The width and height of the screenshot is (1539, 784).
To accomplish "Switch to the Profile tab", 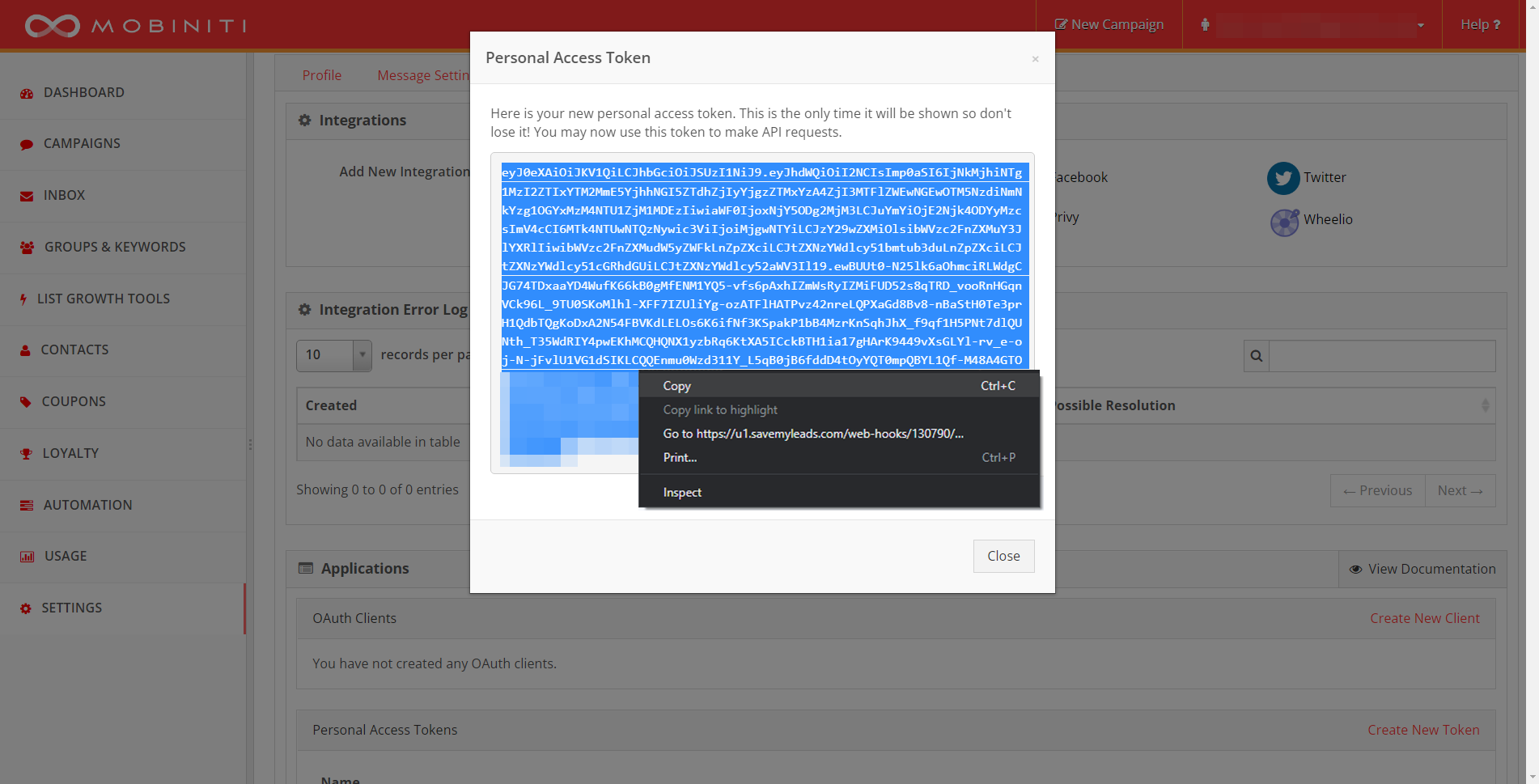I will coord(322,75).
